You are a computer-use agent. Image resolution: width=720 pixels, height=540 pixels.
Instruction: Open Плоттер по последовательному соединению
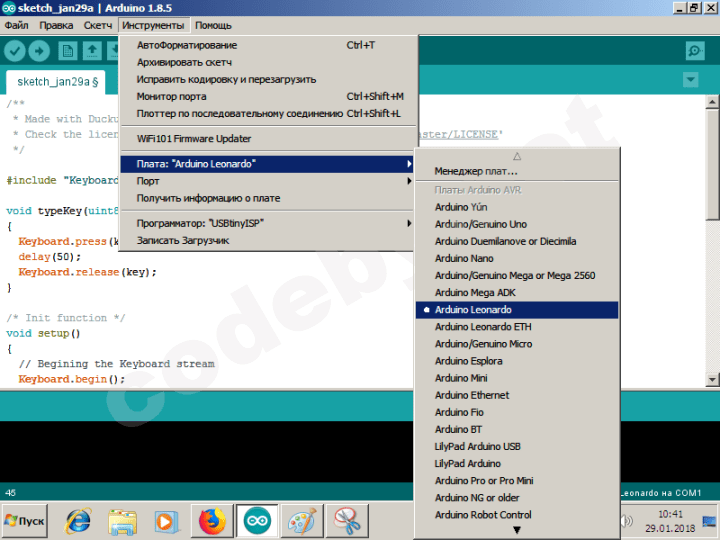pyautogui.click(x=269, y=113)
